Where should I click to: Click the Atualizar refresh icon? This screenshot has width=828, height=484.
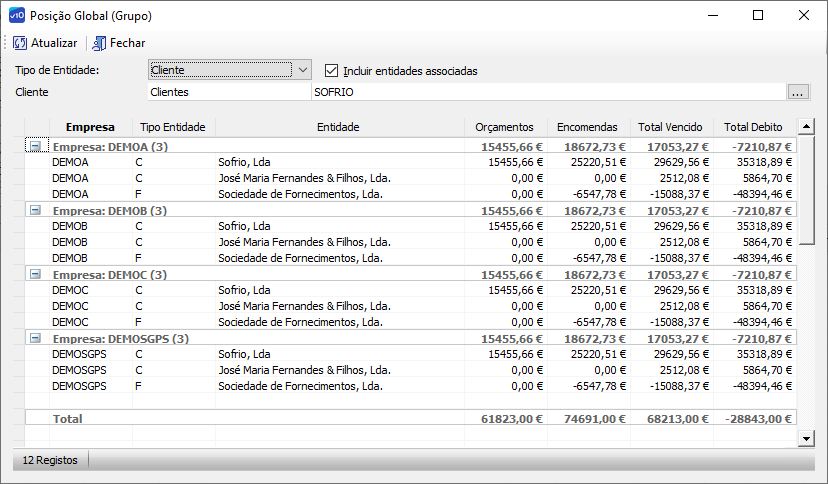20,43
